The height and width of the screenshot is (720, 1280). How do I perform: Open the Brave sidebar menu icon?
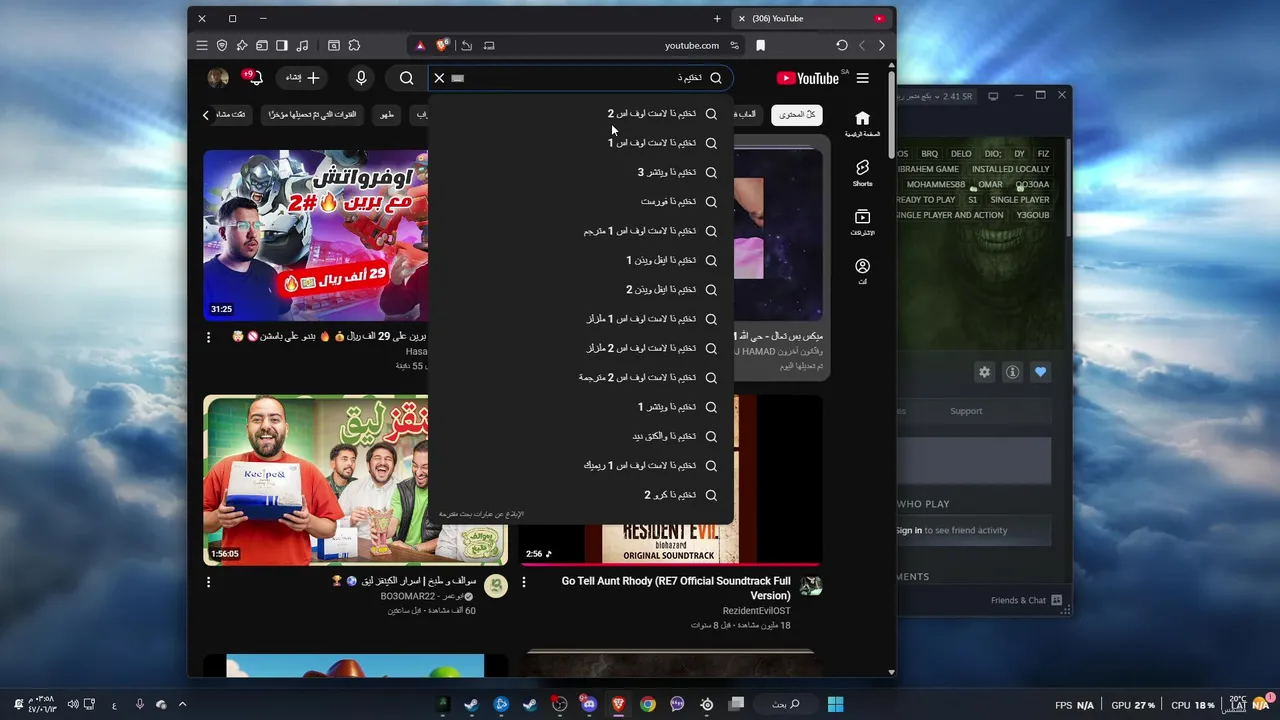(202, 46)
